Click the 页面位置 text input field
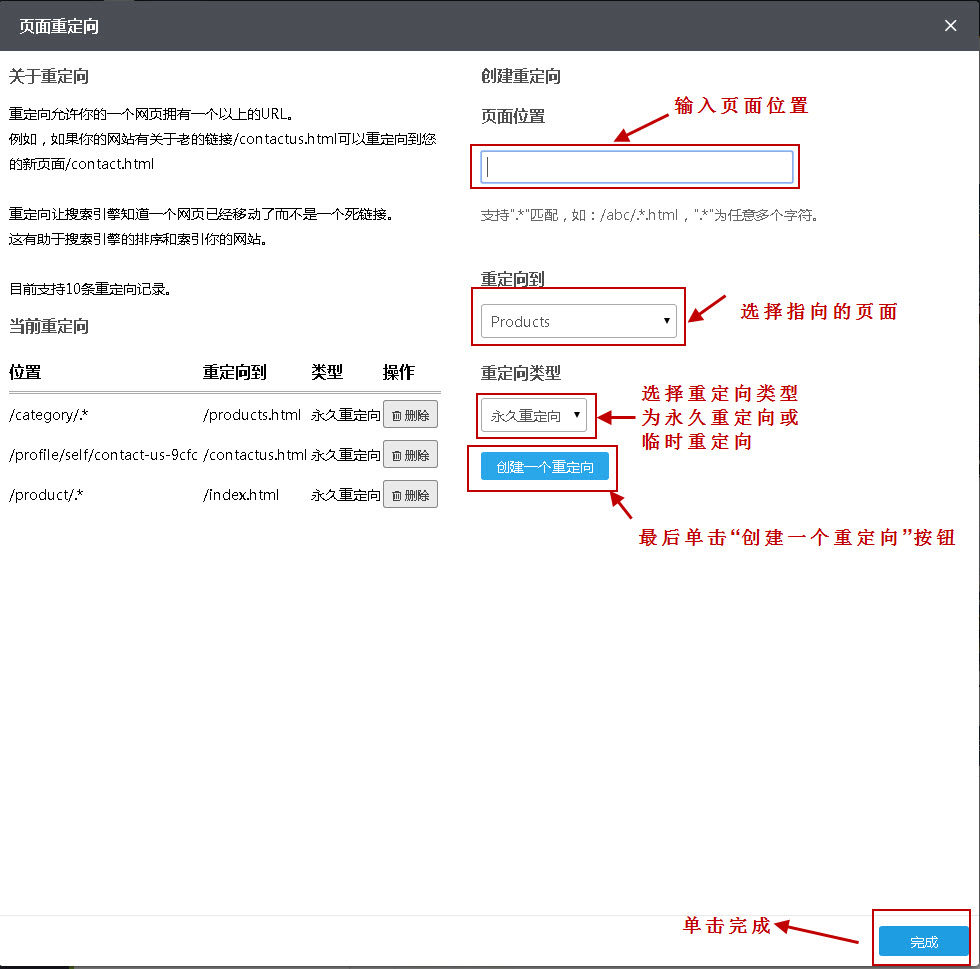 coord(637,167)
